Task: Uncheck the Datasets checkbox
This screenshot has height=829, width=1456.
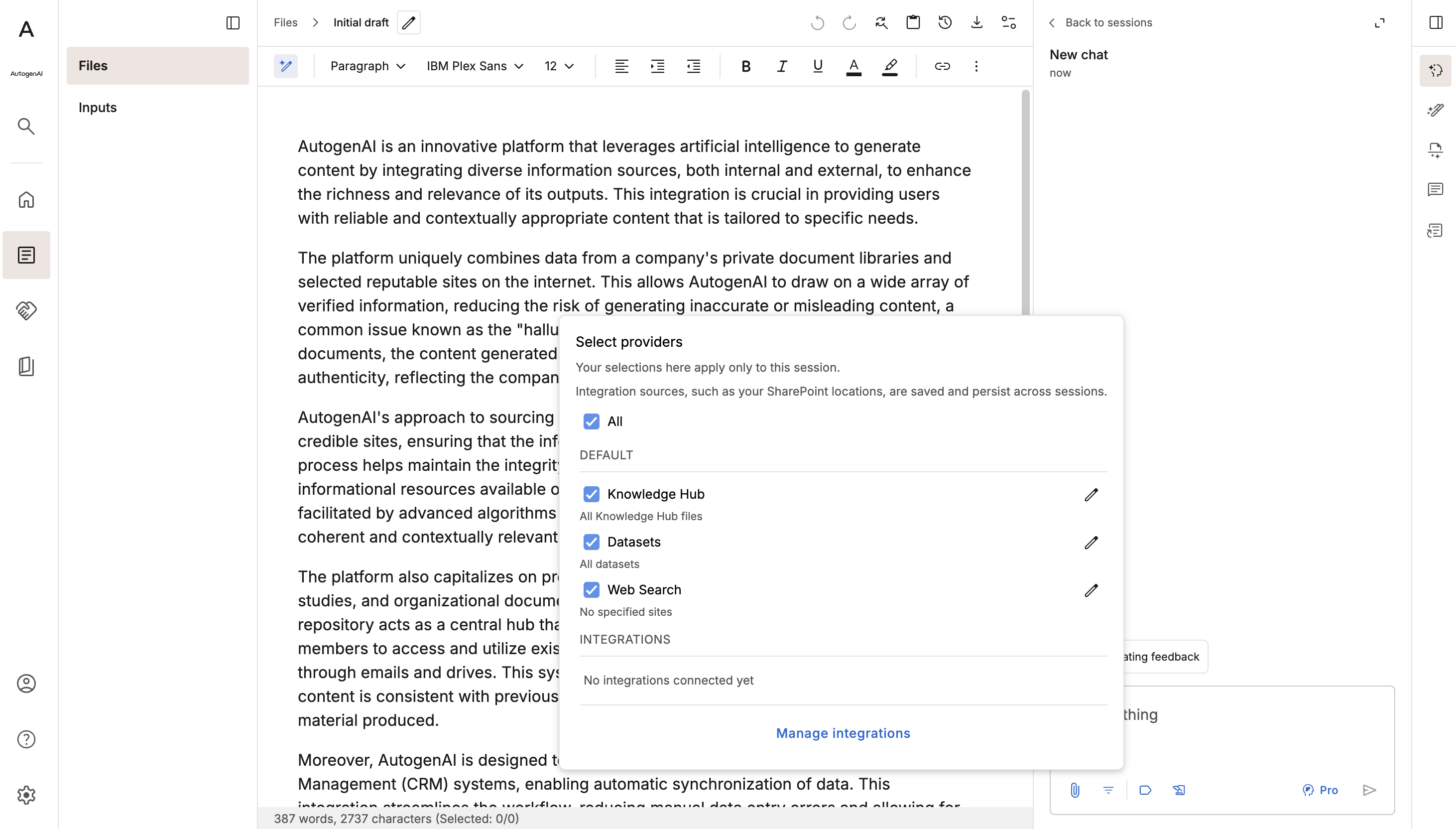Action: click(x=591, y=542)
